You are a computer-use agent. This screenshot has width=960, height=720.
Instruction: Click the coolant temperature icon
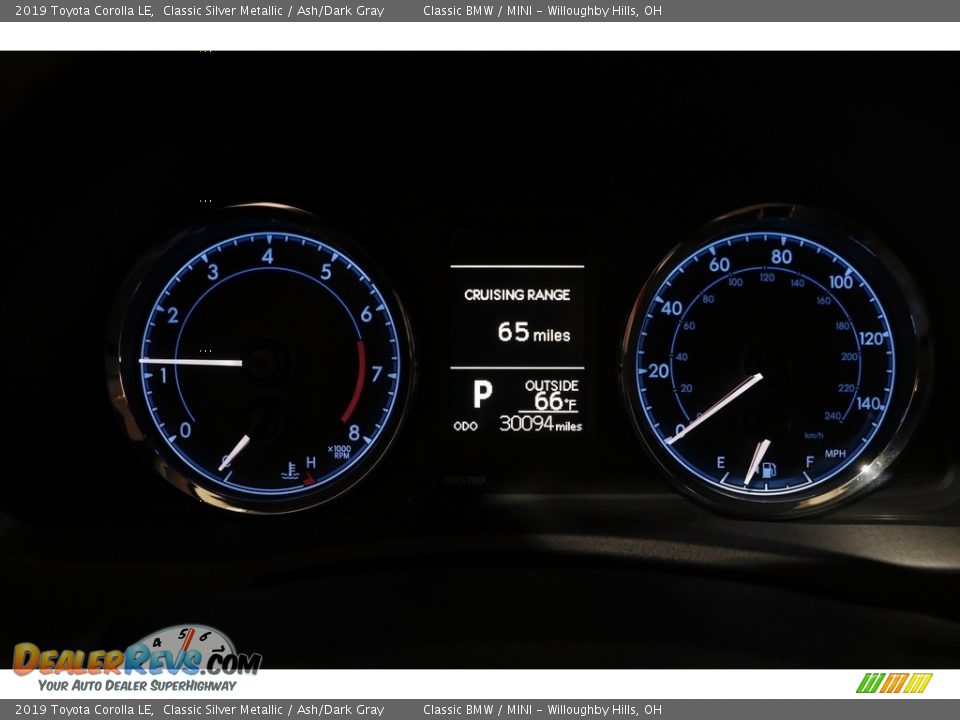pos(290,471)
